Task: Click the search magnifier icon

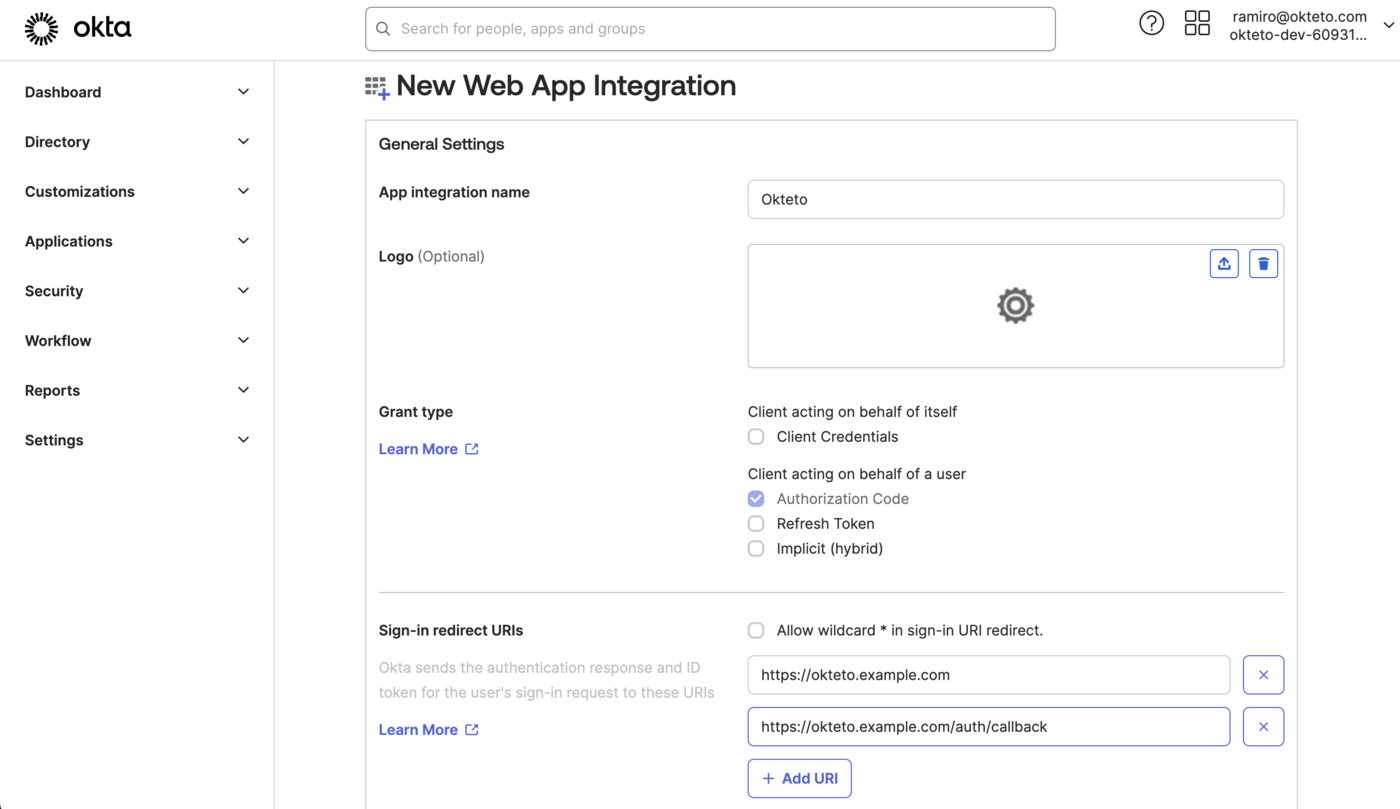Action: pyautogui.click(x=383, y=28)
